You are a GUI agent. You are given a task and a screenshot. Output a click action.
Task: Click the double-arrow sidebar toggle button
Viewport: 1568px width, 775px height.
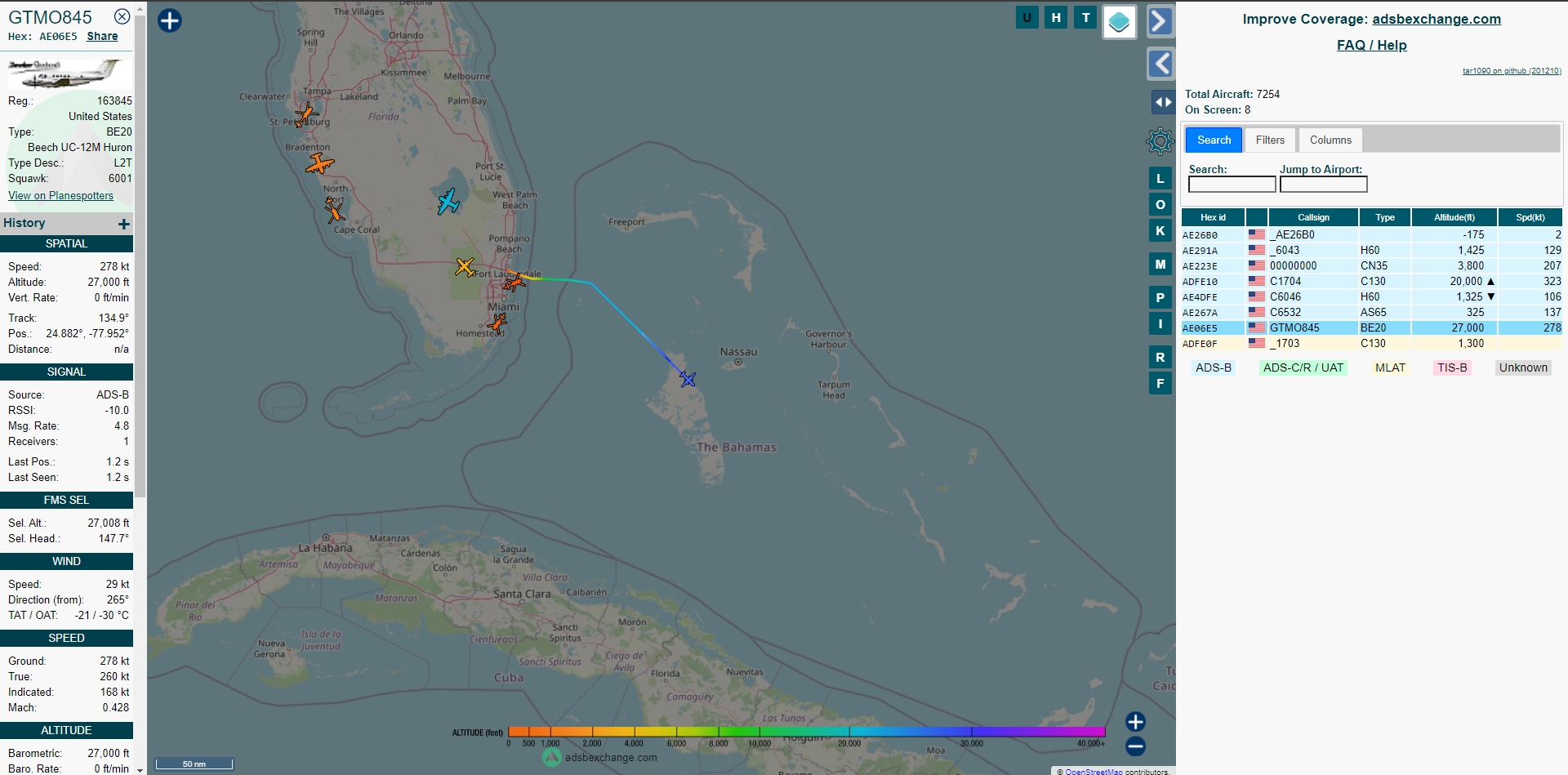coord(1162,102)
